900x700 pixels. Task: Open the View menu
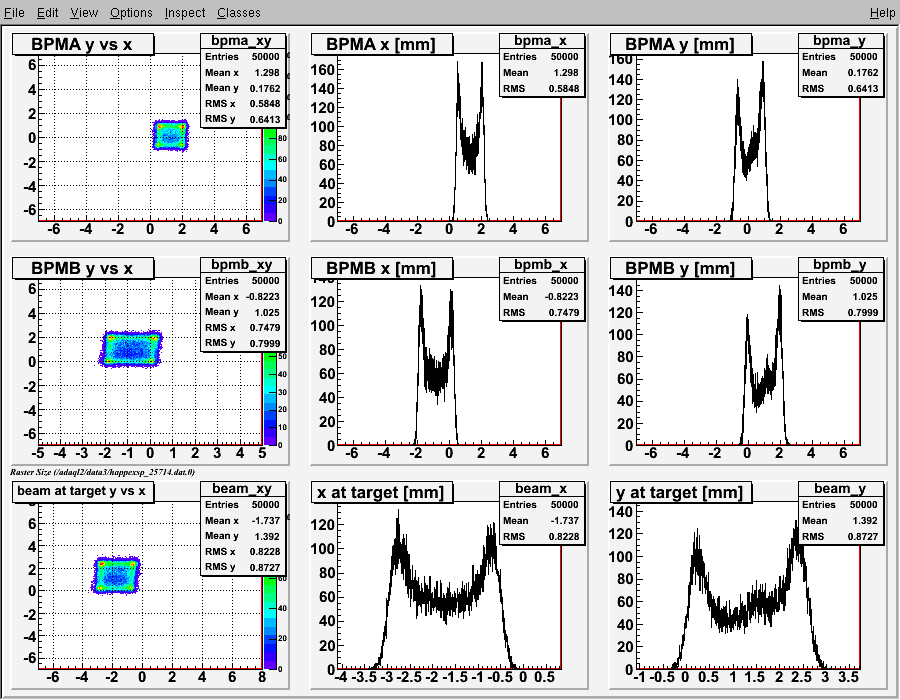click(84, 13)
